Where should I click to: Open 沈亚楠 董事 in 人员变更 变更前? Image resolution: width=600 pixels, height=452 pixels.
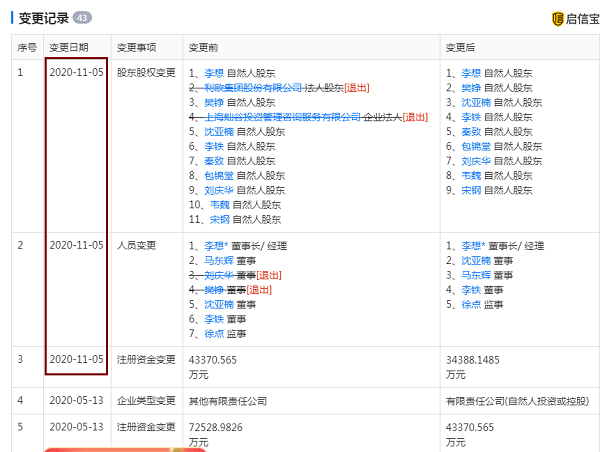tap(219, 304)
